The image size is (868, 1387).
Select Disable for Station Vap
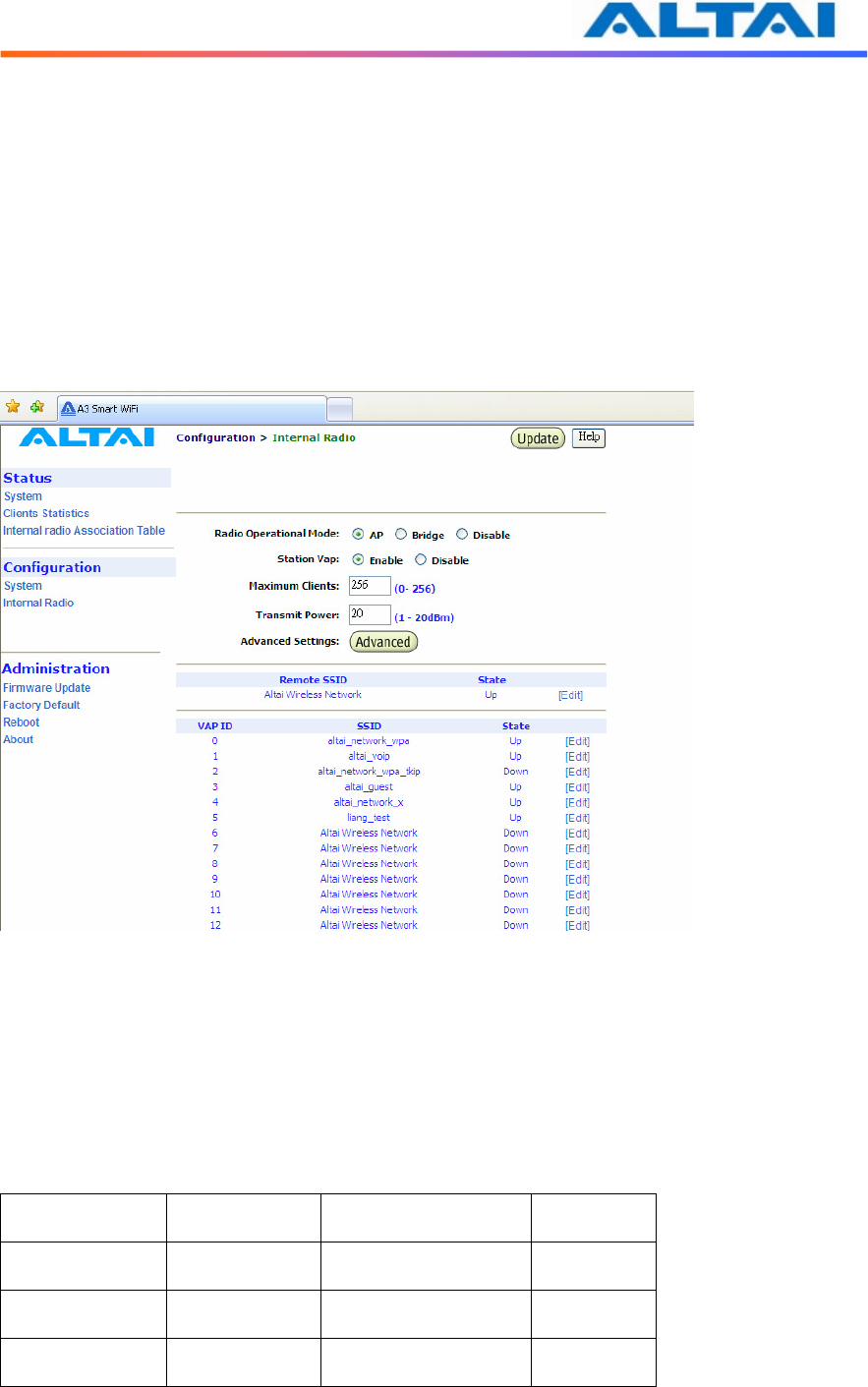(x=421, y=560)
